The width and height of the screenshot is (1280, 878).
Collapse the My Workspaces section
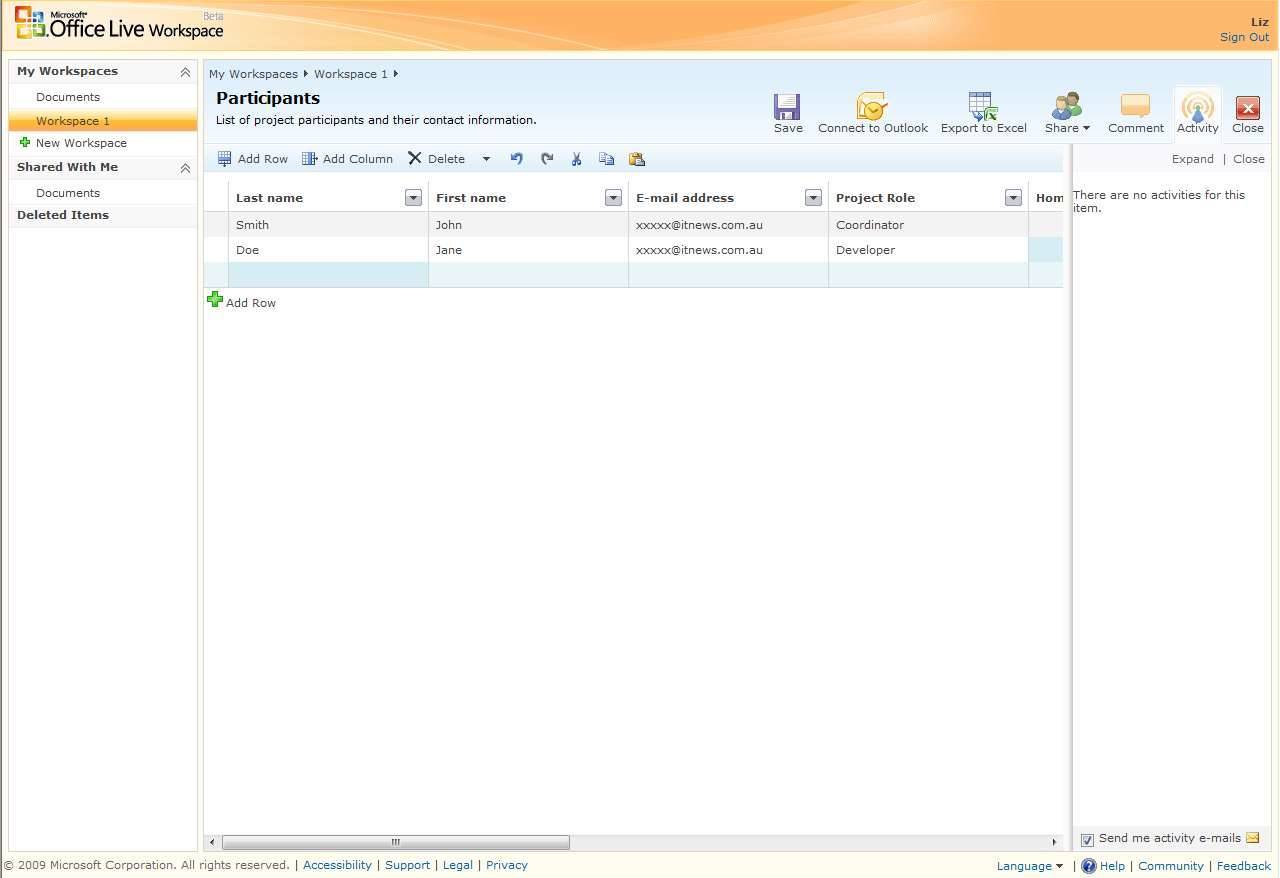(185, 71)
